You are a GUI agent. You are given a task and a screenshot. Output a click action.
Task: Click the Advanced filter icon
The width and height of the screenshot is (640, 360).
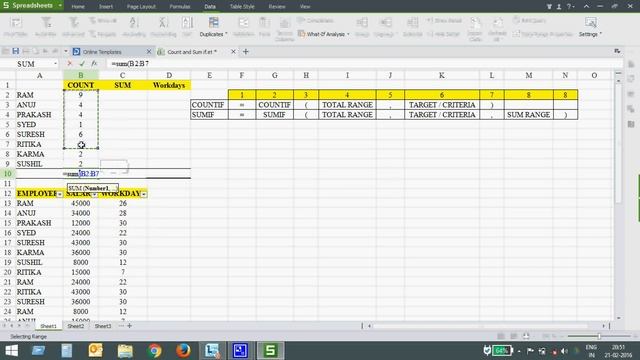[x=73, y=22]
